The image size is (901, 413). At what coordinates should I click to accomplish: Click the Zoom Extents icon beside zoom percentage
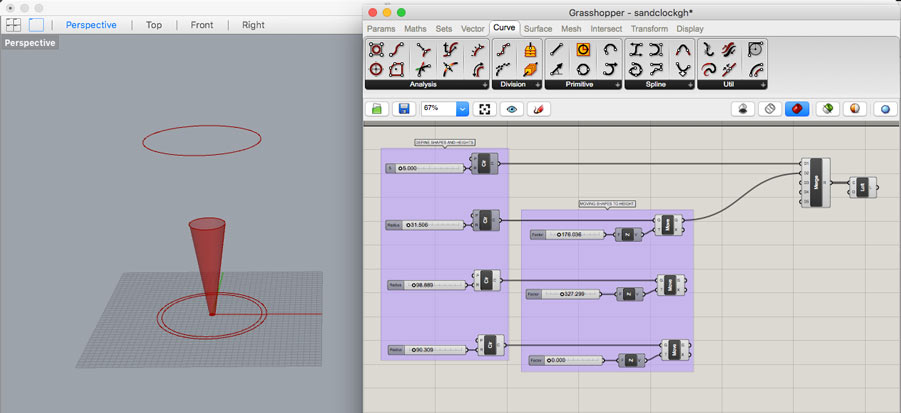click(485, 108)
